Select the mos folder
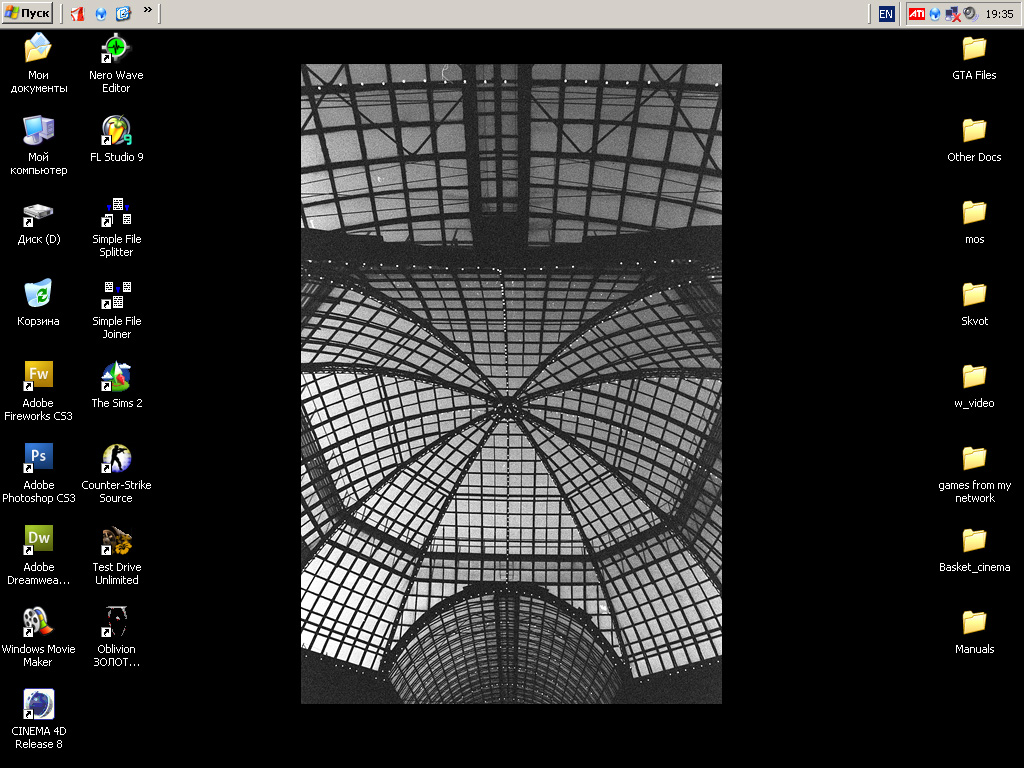The image size is (1024, 768). point(974,222)
